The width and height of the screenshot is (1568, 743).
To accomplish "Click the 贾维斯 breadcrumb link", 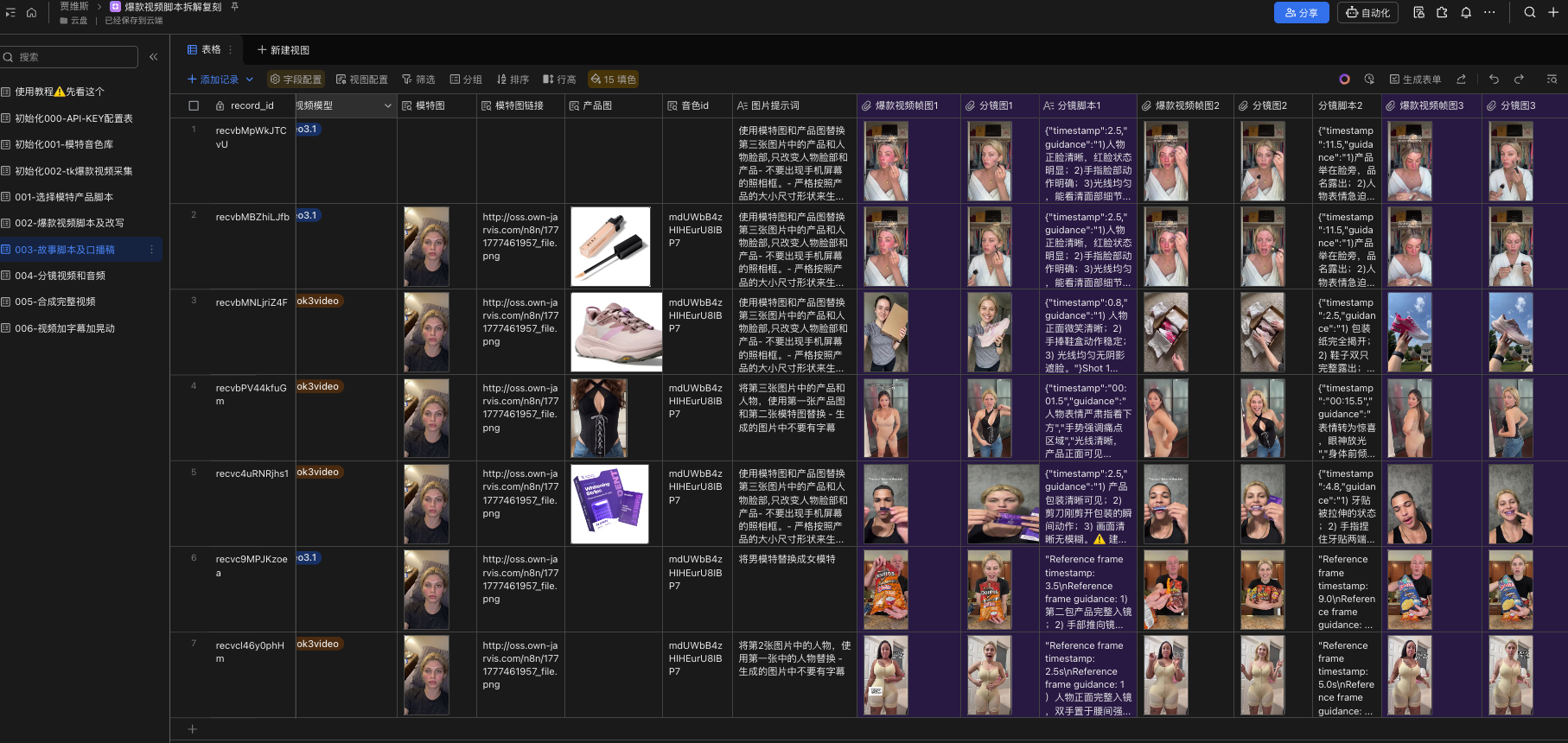I will click(74, 6).
